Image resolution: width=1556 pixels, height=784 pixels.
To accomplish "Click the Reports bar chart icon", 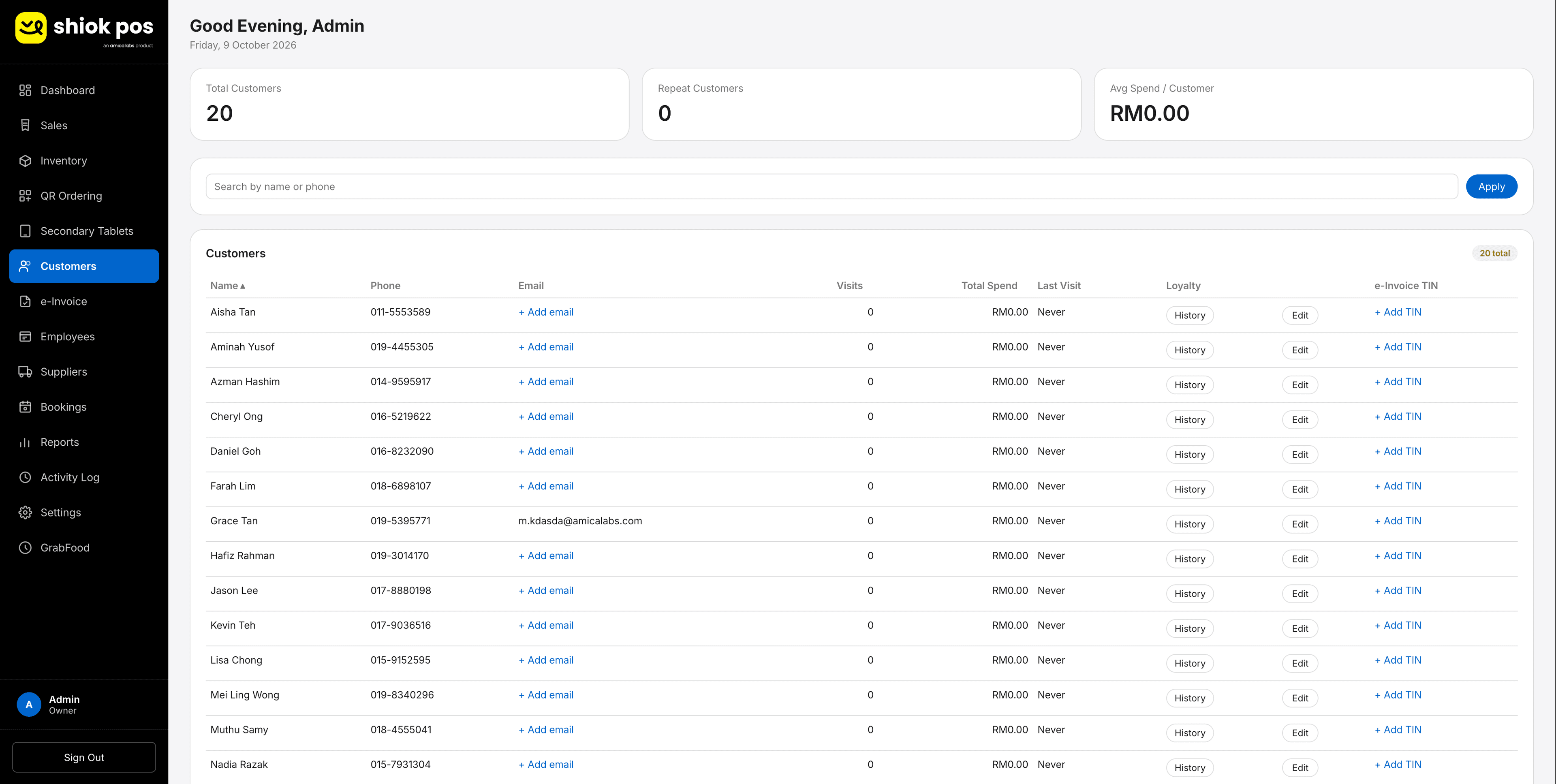I will click(x=25, y=442).
